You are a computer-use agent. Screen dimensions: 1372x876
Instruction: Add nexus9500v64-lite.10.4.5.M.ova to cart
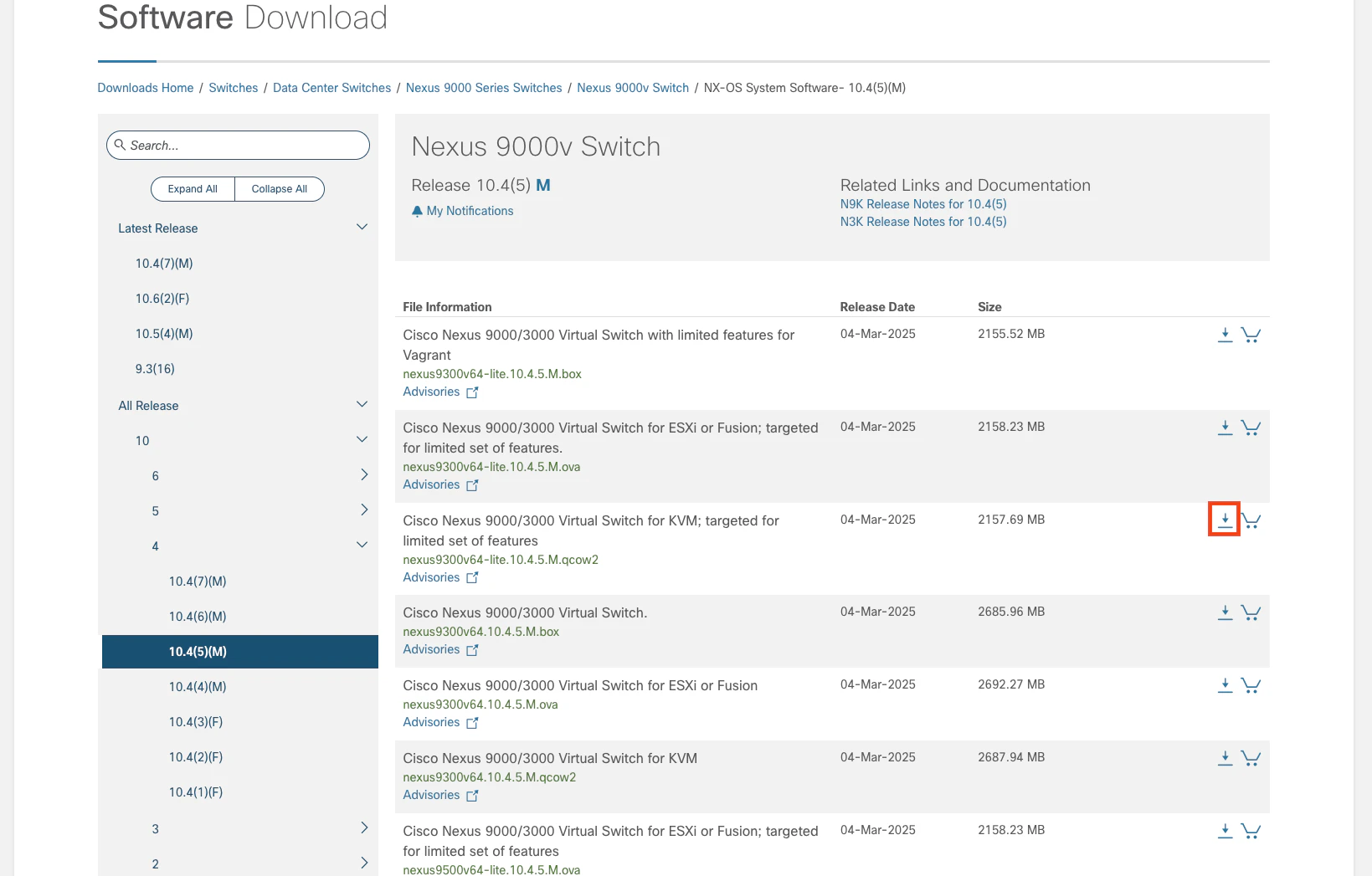click(1251, 831)
